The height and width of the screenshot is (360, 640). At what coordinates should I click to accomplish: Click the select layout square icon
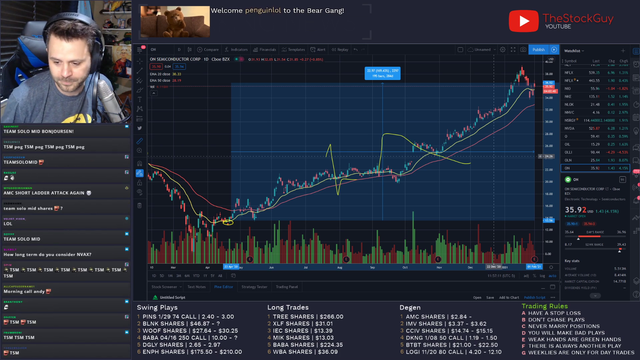460,50
